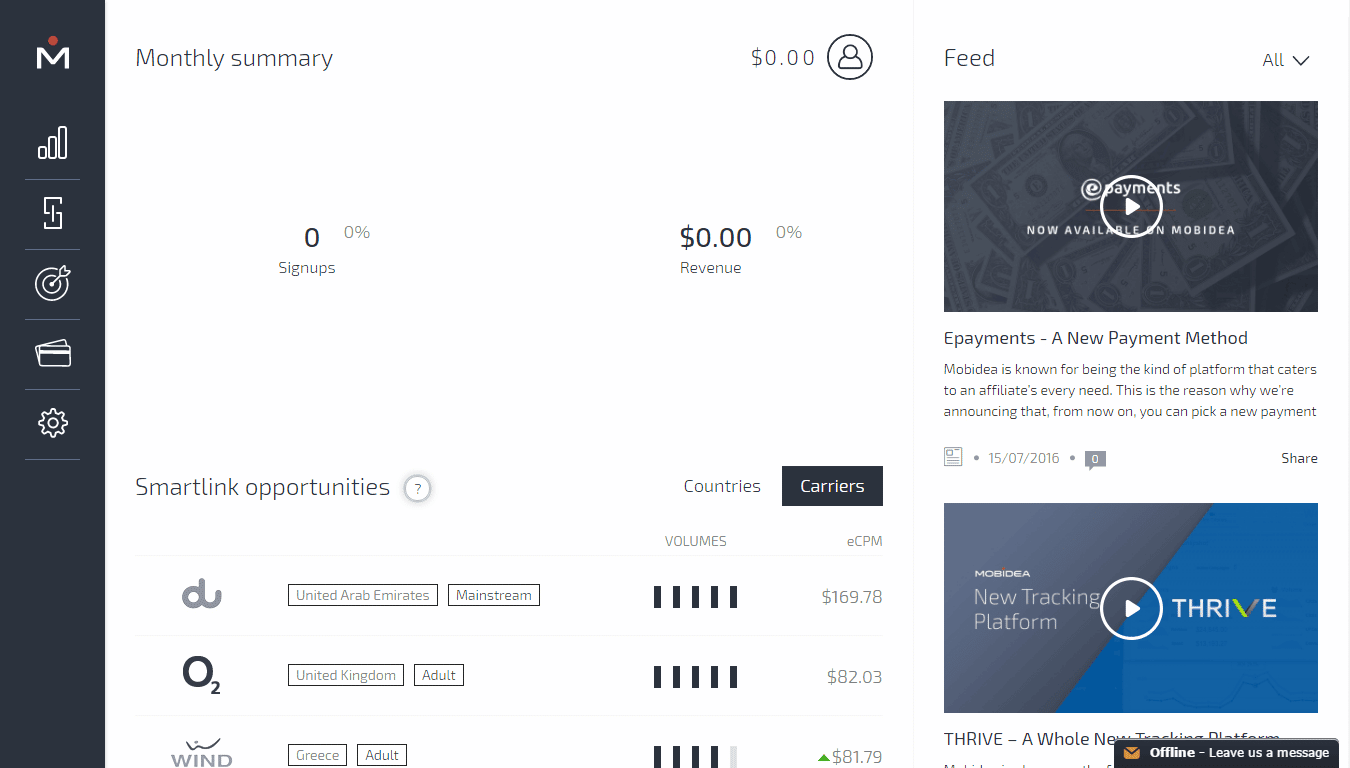
Task: Click the Greece tag
Action: point(318,755)
